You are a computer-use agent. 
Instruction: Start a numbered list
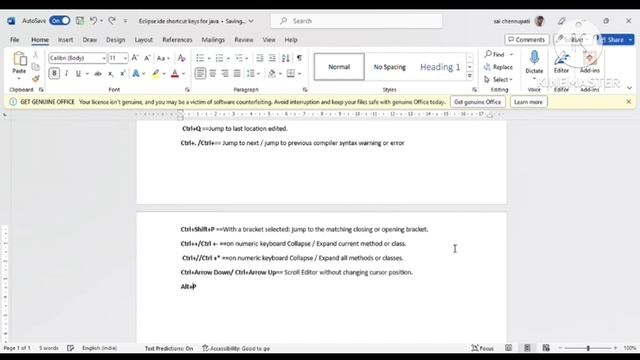click(220, 58)
